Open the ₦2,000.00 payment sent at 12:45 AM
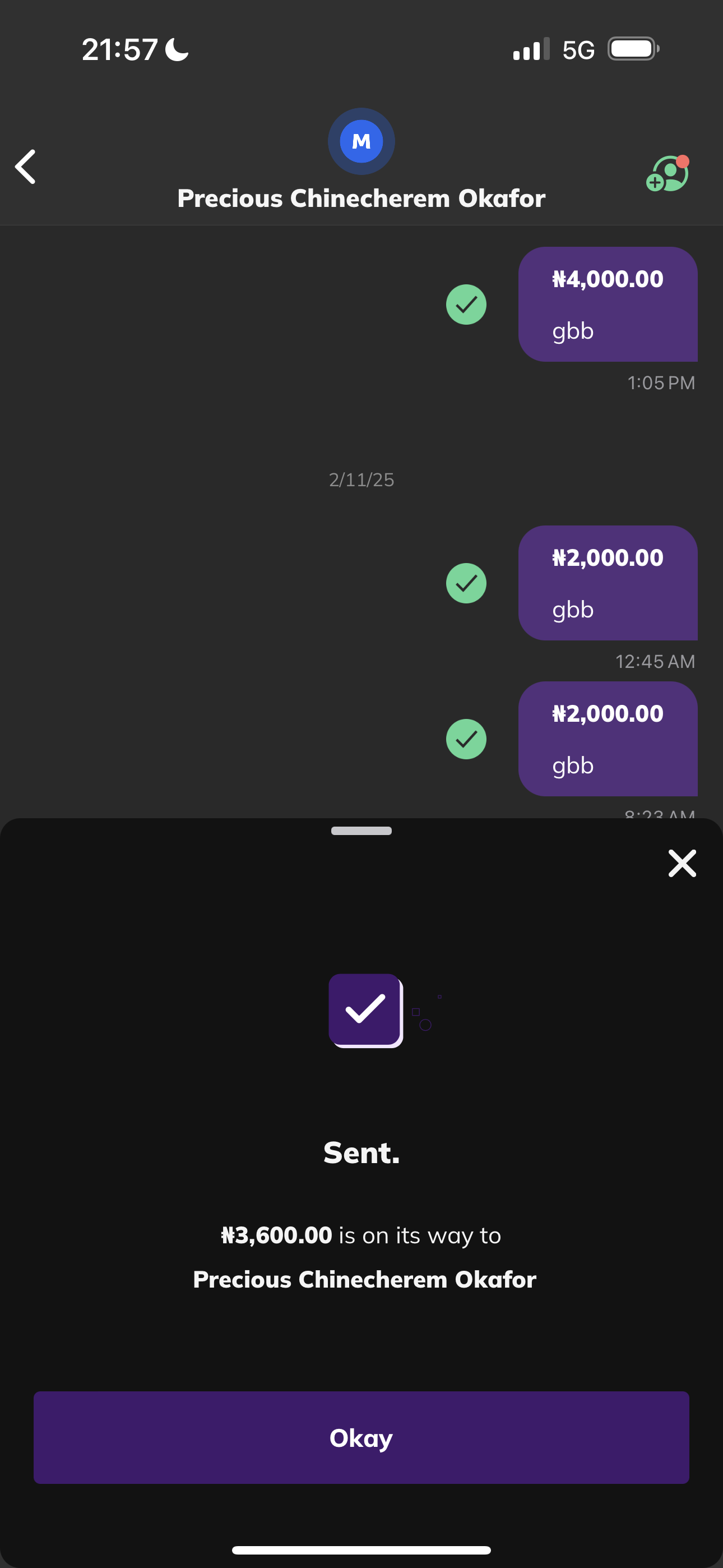Screen dimensions: 723x1568 click(608, 583)
